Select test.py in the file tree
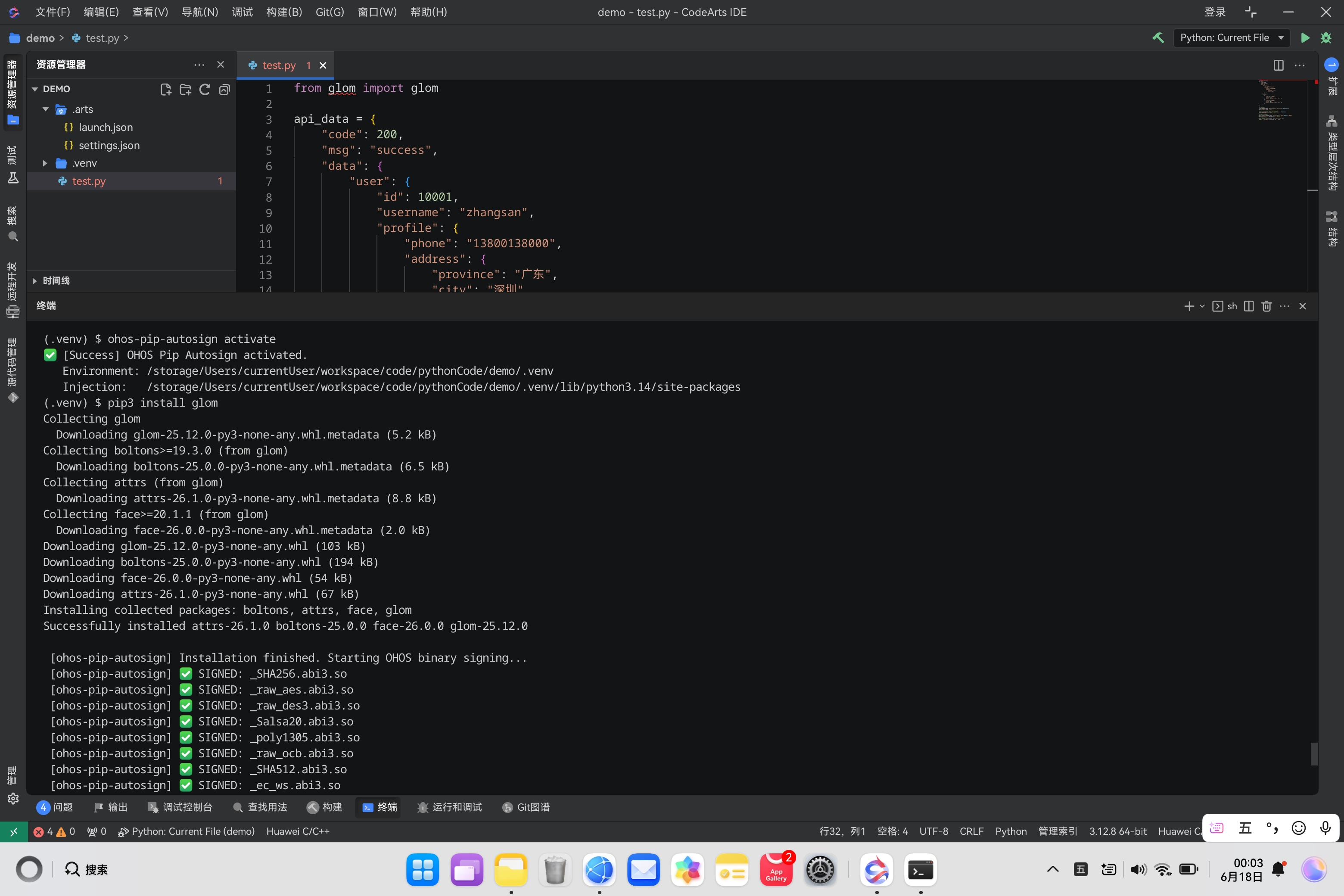The image size is (1344, 896). point(131,181)
